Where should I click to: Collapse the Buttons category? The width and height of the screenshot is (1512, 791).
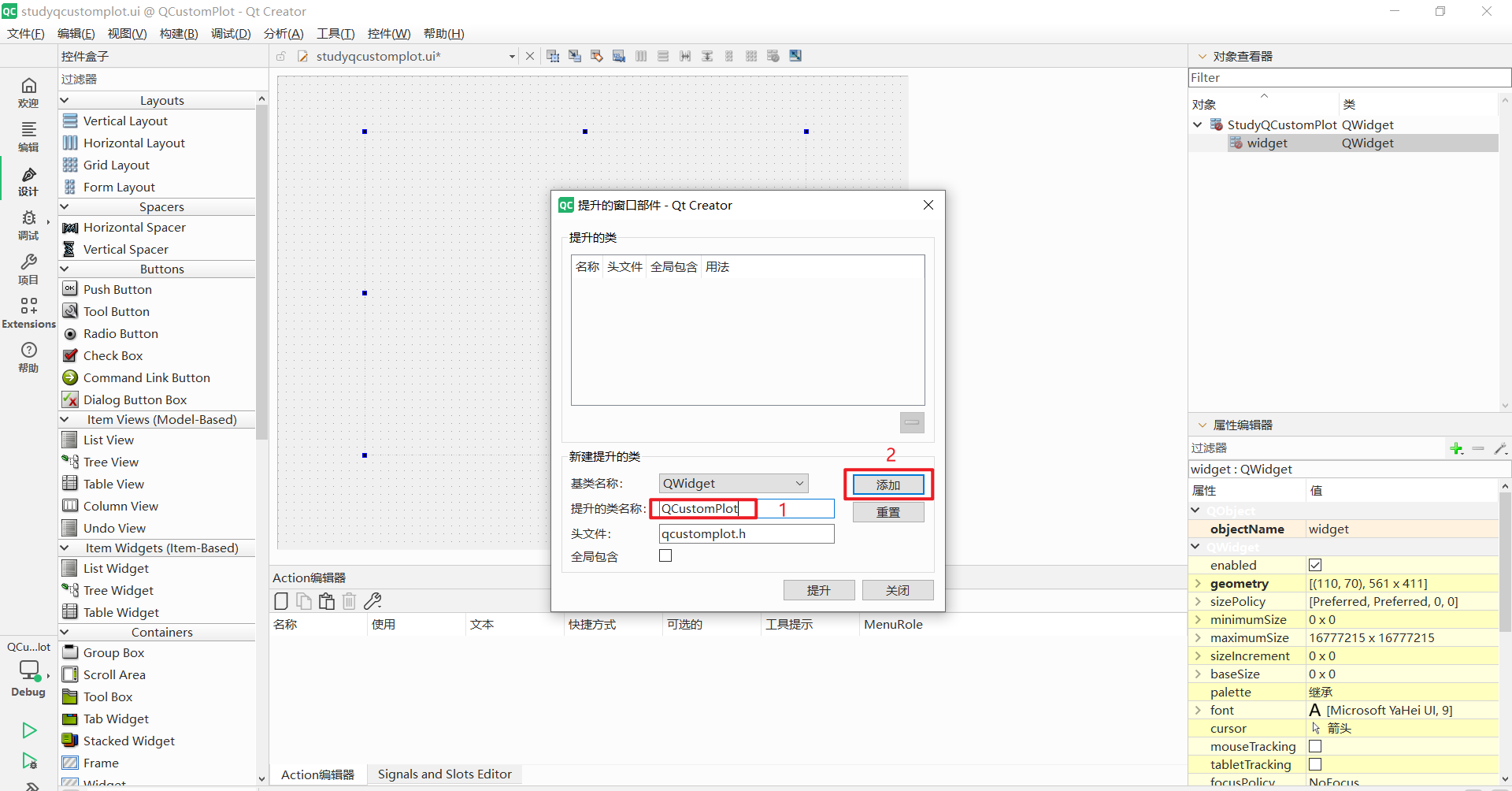click(x=65, y=269)
